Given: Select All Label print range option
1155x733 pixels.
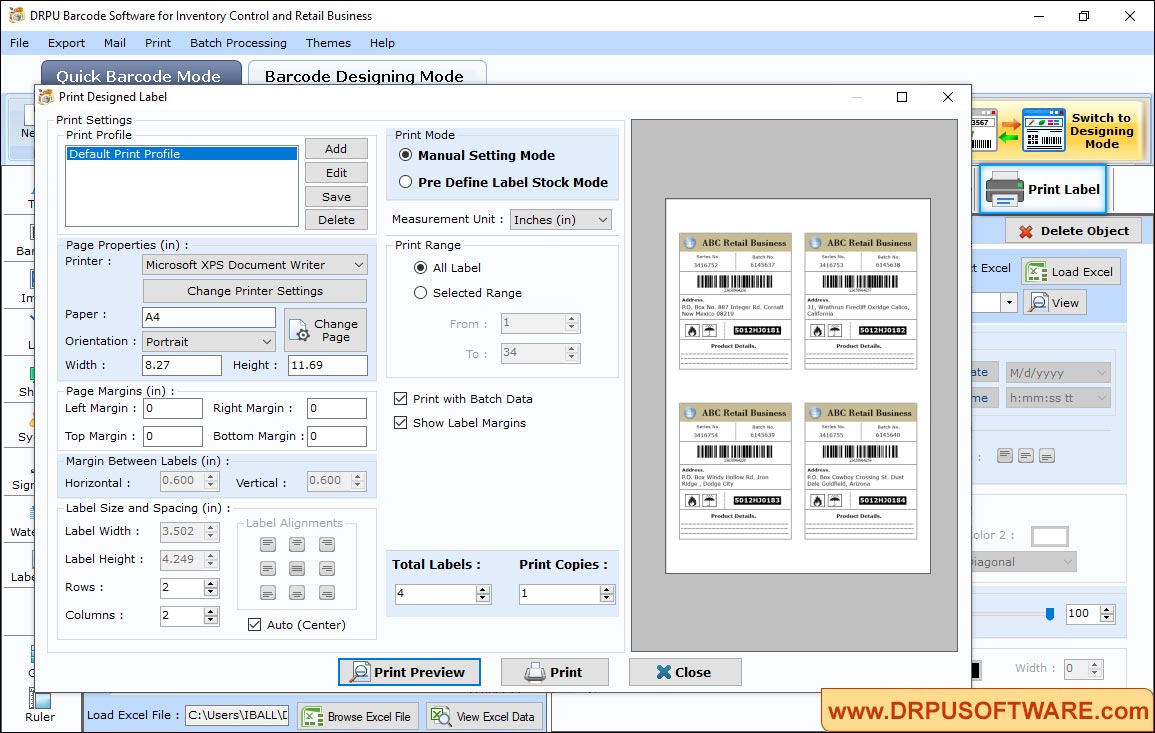Looking at the screenshot, I should (421, 267).
